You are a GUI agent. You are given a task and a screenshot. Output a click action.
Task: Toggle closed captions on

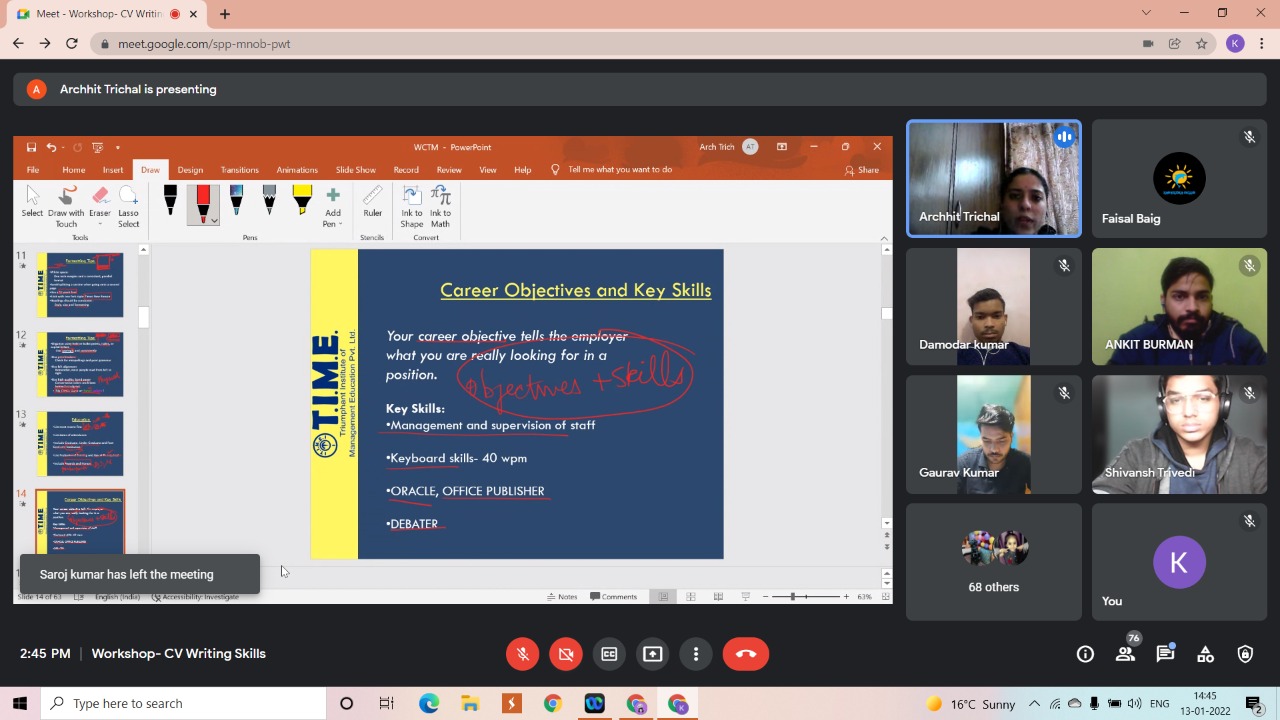pos(609,654)
